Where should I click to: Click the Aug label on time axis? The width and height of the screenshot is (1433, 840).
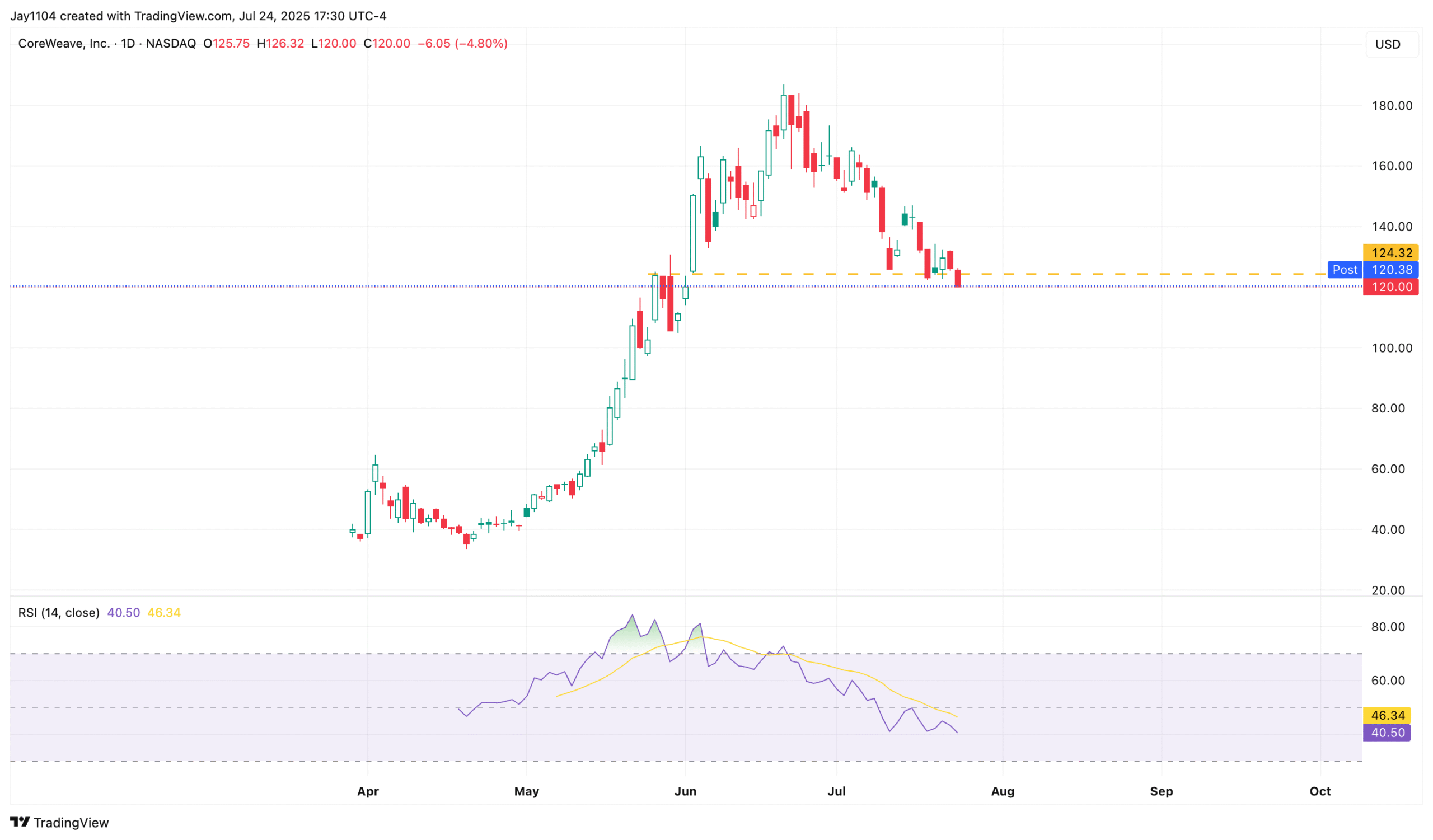[x=1003, y=791]
